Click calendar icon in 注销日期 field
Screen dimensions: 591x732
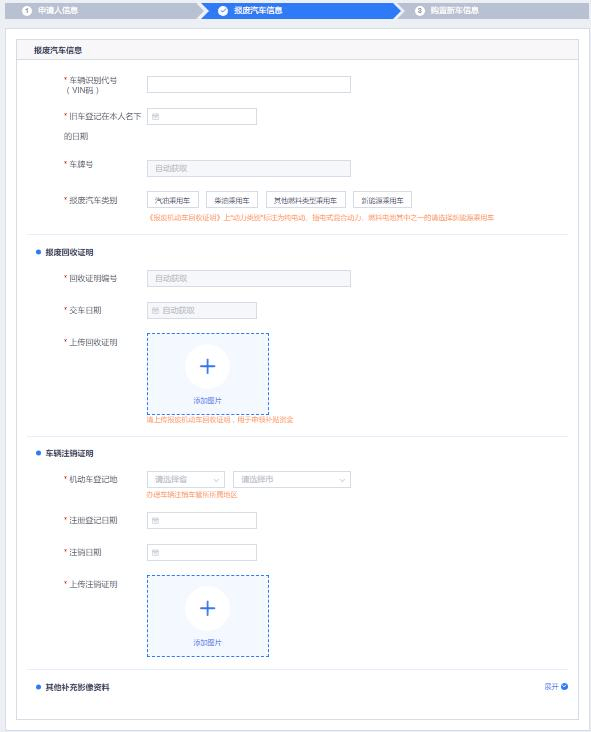[x=155, y=553]
